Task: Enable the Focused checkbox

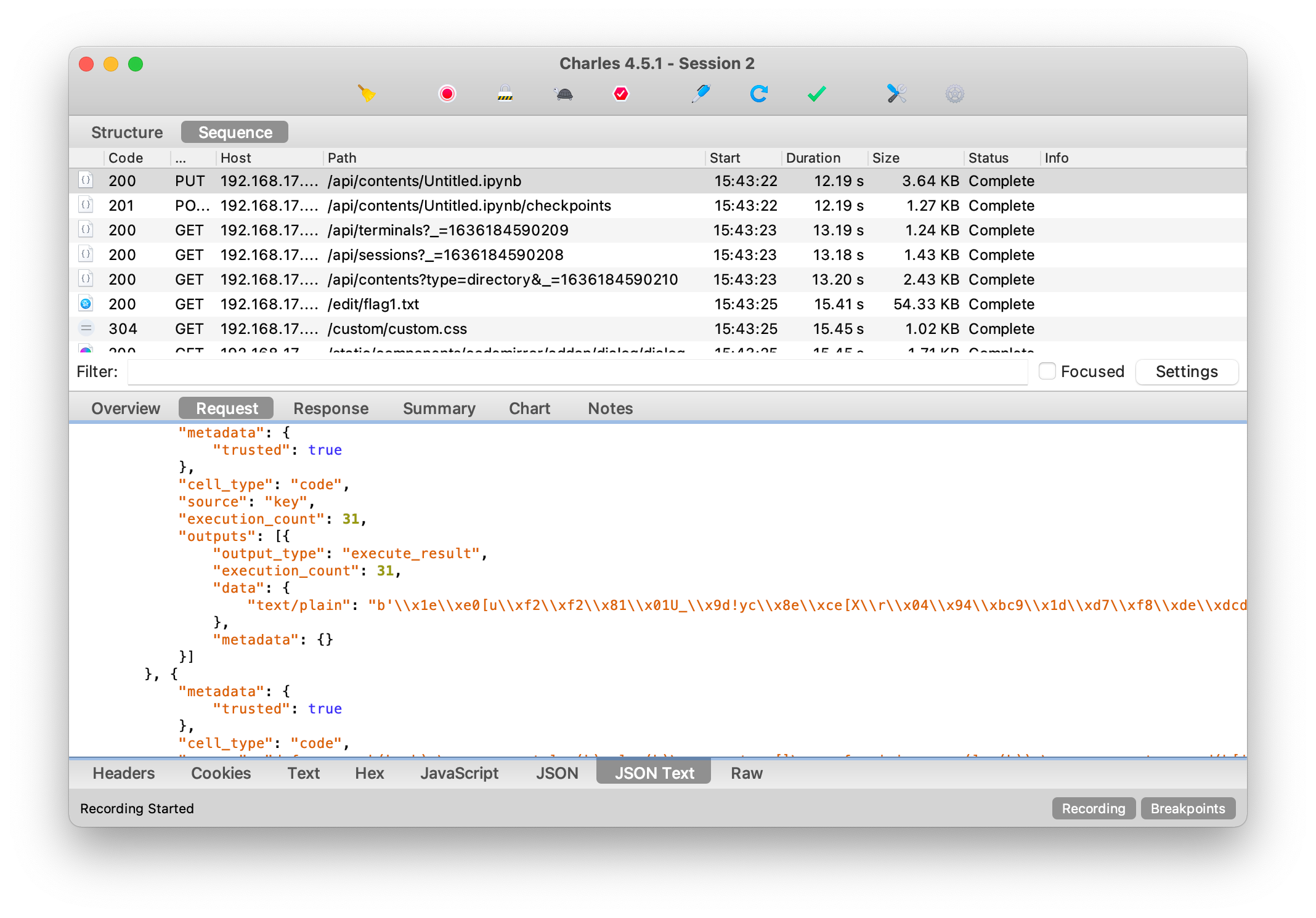Action: pos(1047,372)
